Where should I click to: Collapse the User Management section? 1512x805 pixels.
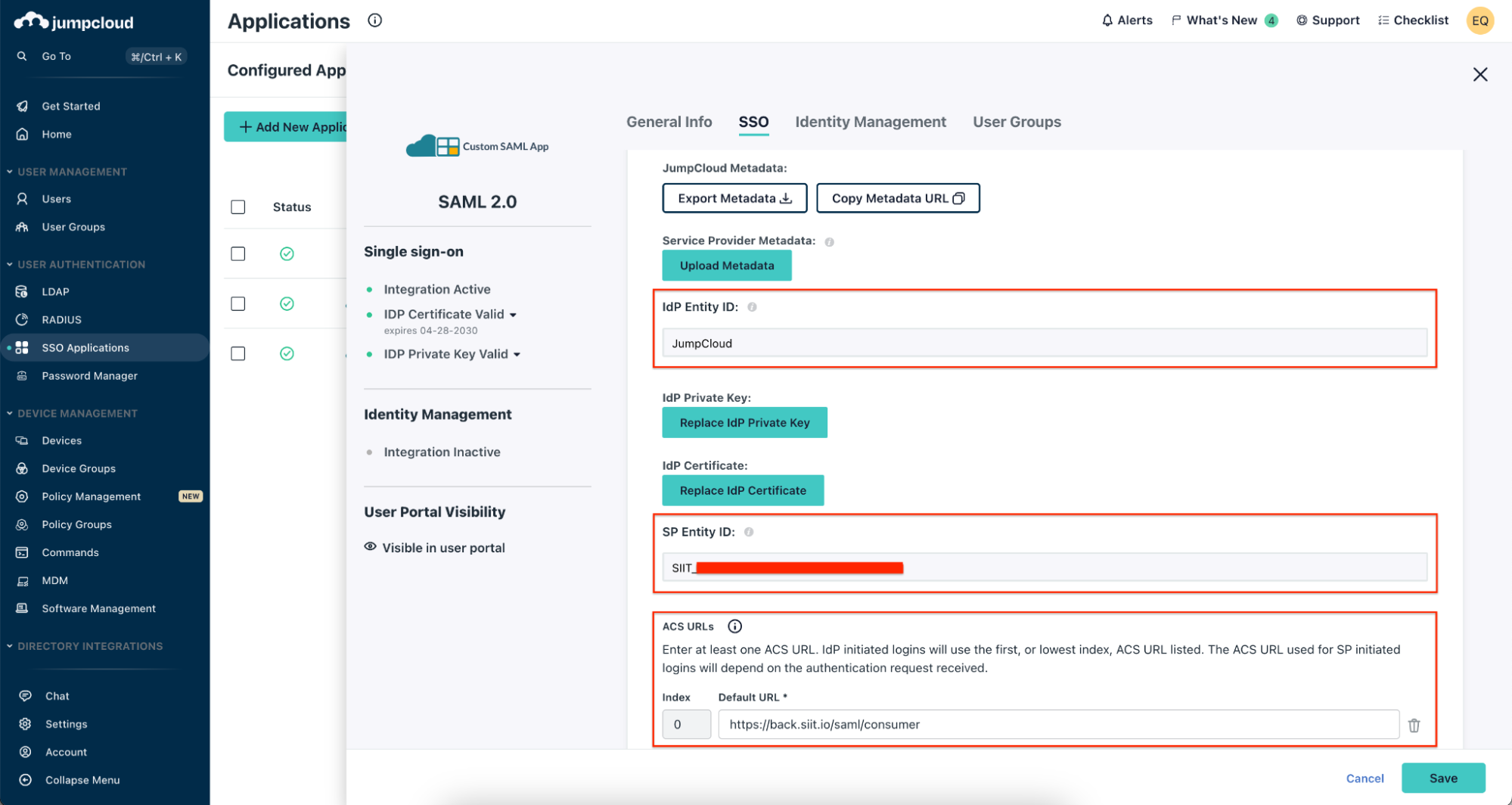tap(10, 172)
